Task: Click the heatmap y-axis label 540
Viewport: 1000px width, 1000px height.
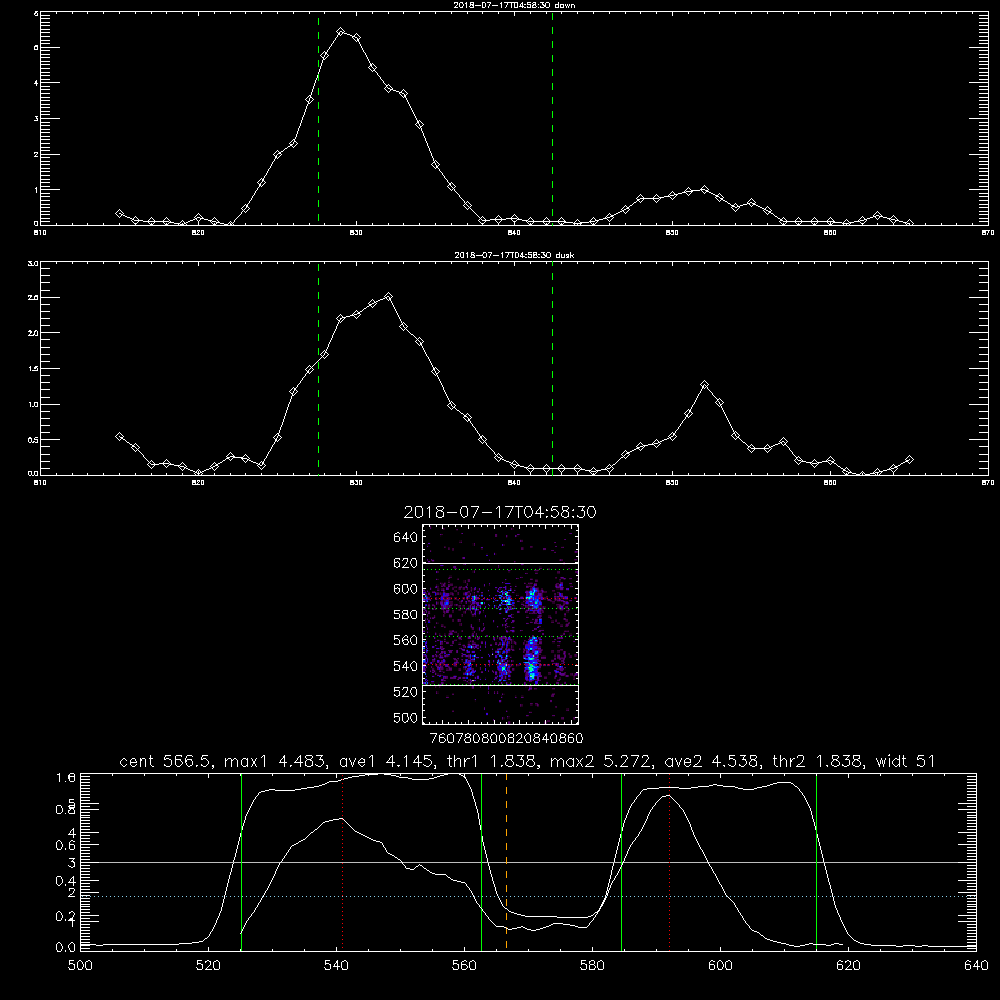Action: [x=405, y=666]
